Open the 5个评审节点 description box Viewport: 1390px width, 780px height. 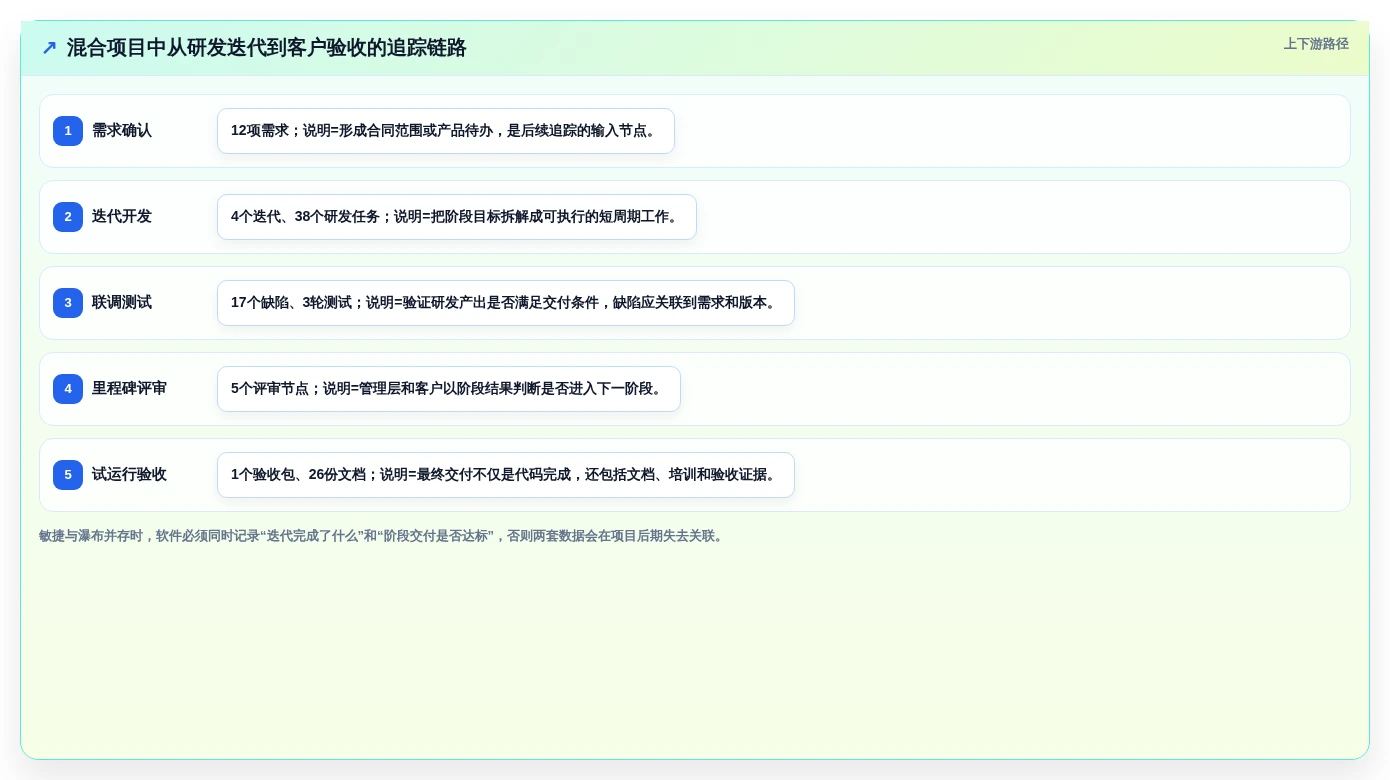[449, 389]
